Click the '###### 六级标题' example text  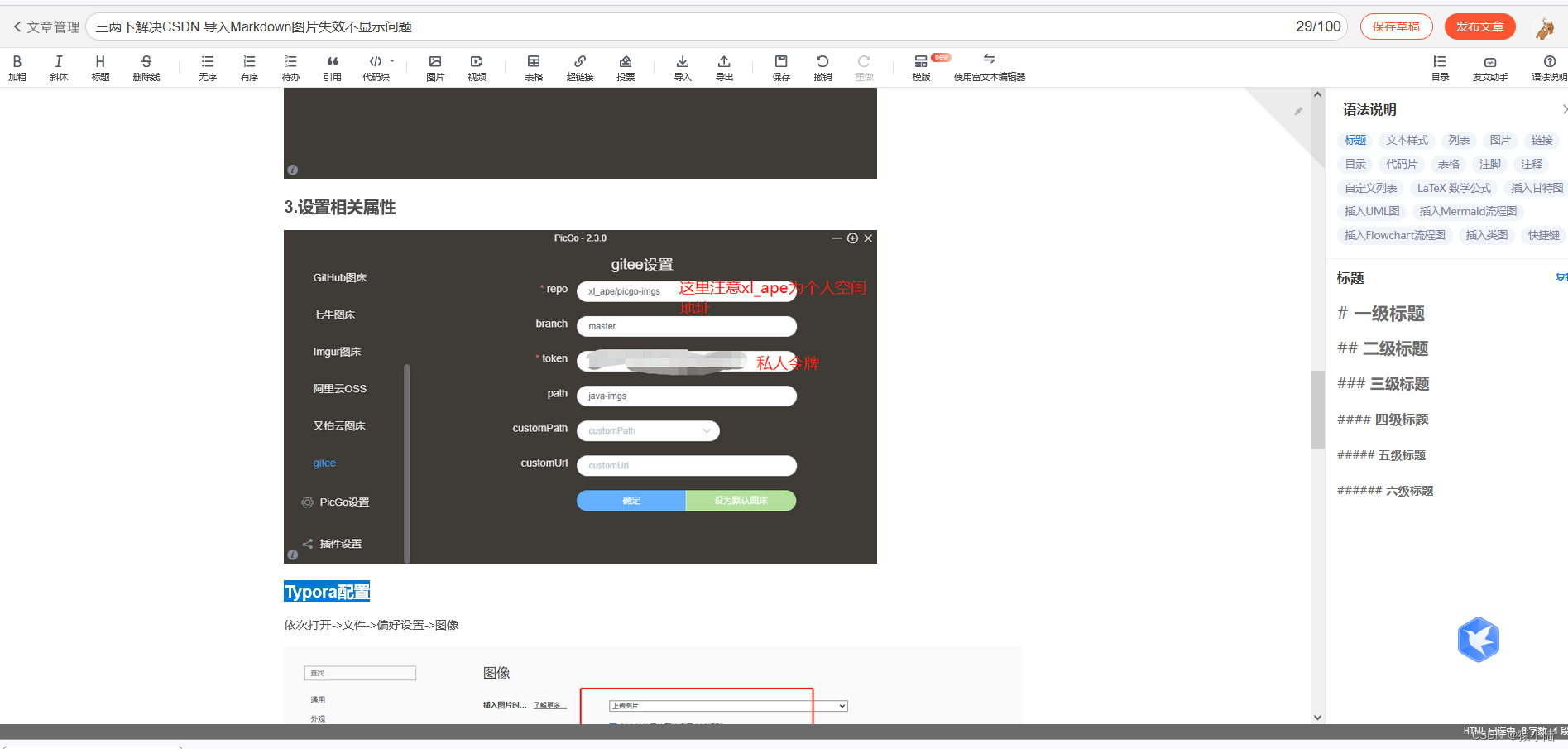coord(1385,491)
